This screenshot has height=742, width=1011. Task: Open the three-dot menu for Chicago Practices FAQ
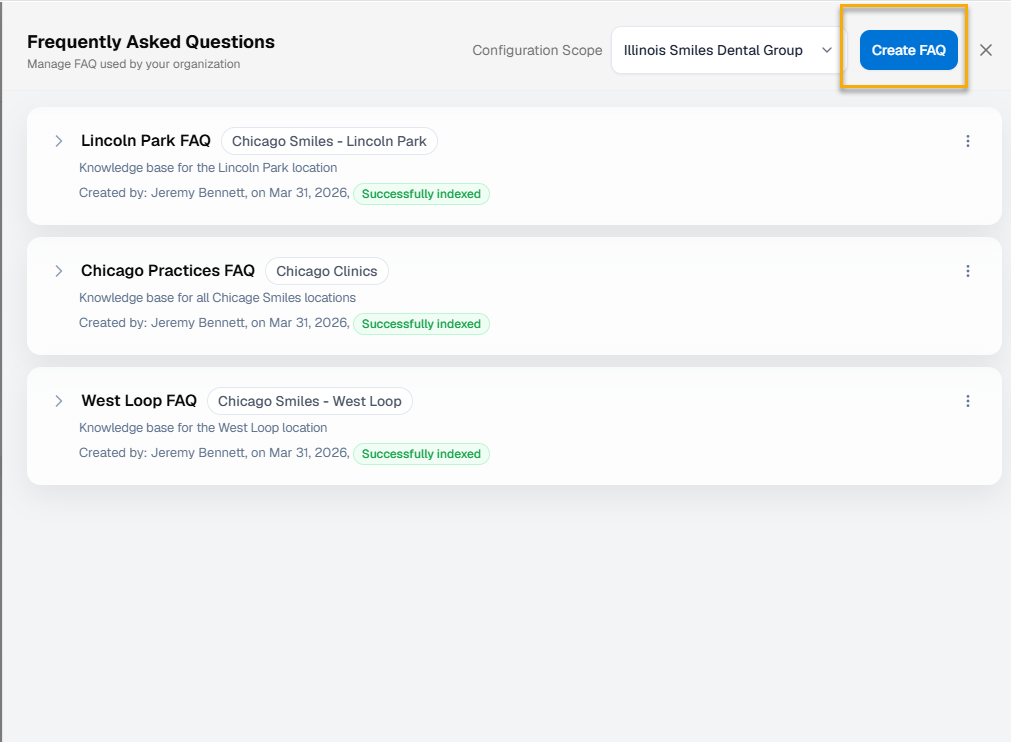(x=967, y=271)
